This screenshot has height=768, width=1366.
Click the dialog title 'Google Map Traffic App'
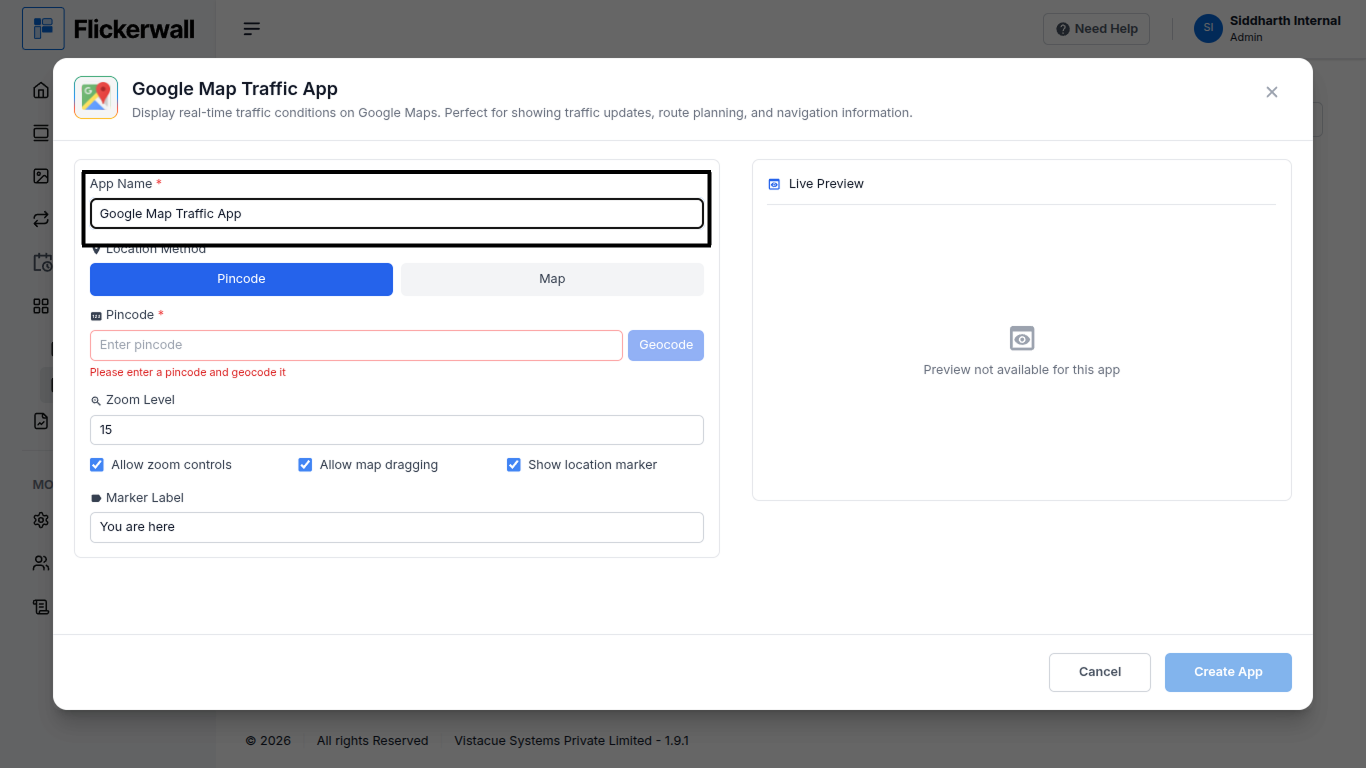tap(235, 89)
